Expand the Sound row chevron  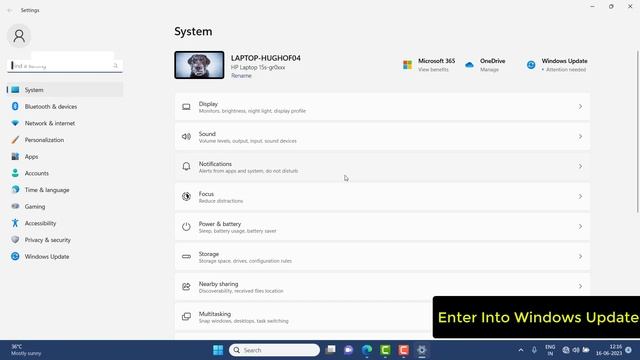(x=580, y=136)
